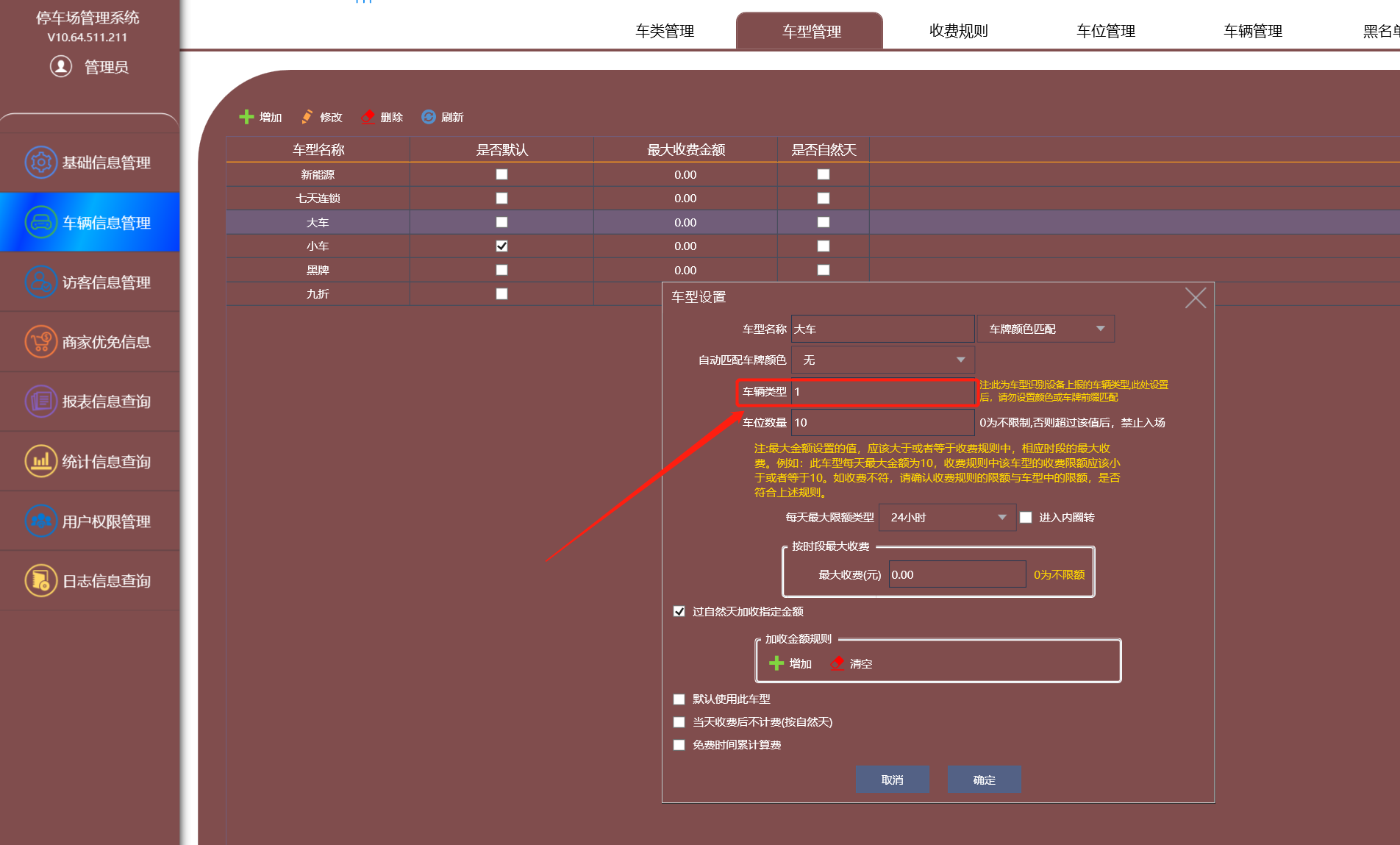Open 统计信息查询 chart icon in sidebar
This screenshot has height=845, width=1400.
pyautogui.click(x=41, y=461)
